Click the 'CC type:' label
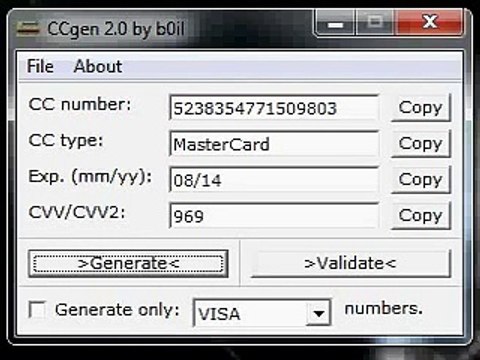 pyautogui.click(x=66, y=141)
